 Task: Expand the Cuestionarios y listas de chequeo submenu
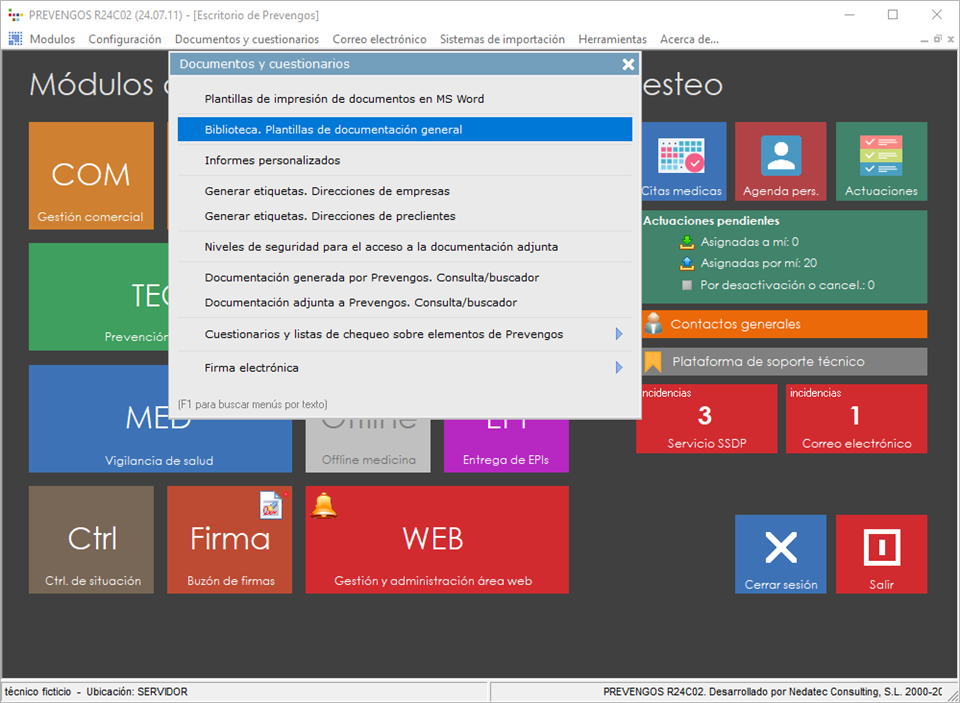(x=619, y=334)
